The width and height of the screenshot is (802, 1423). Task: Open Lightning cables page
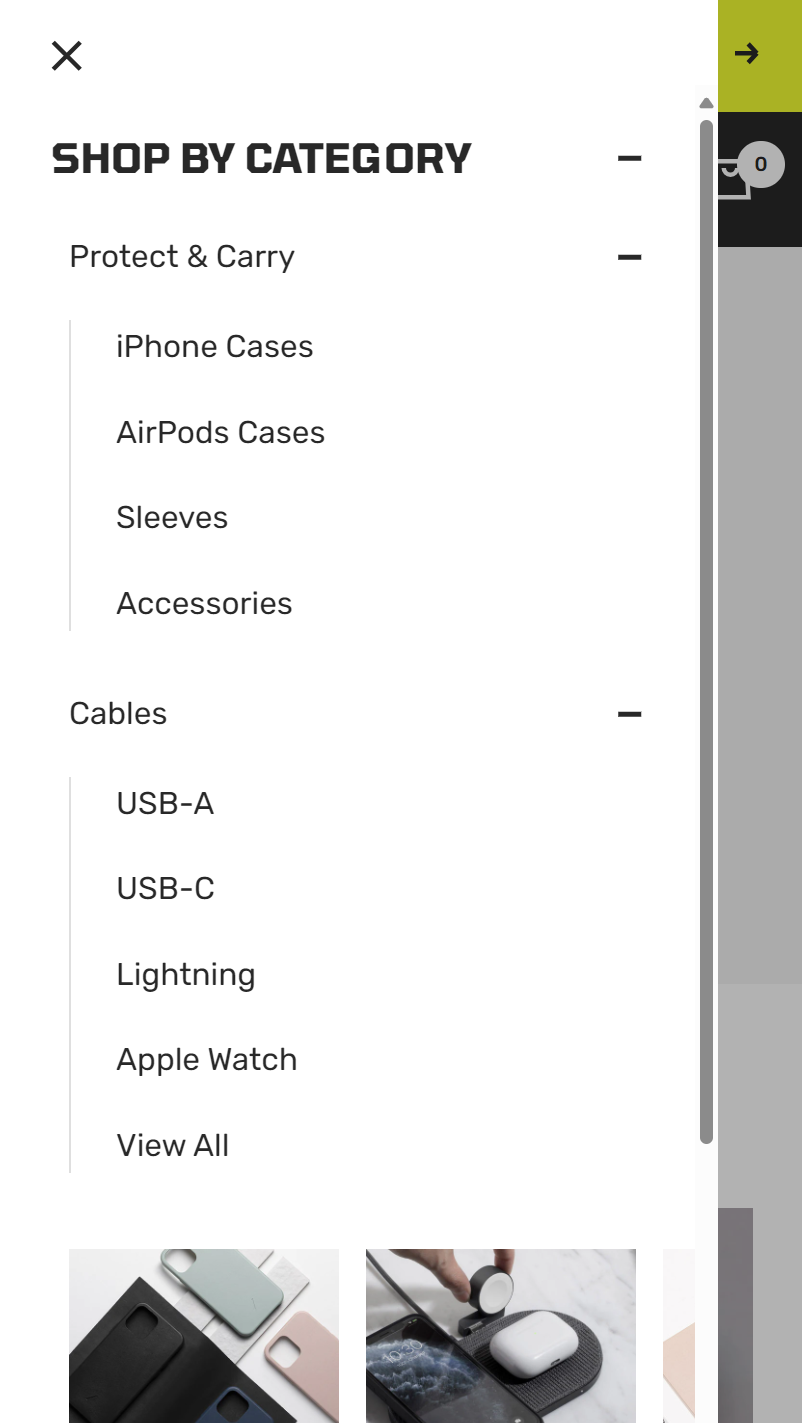[186, 975]
